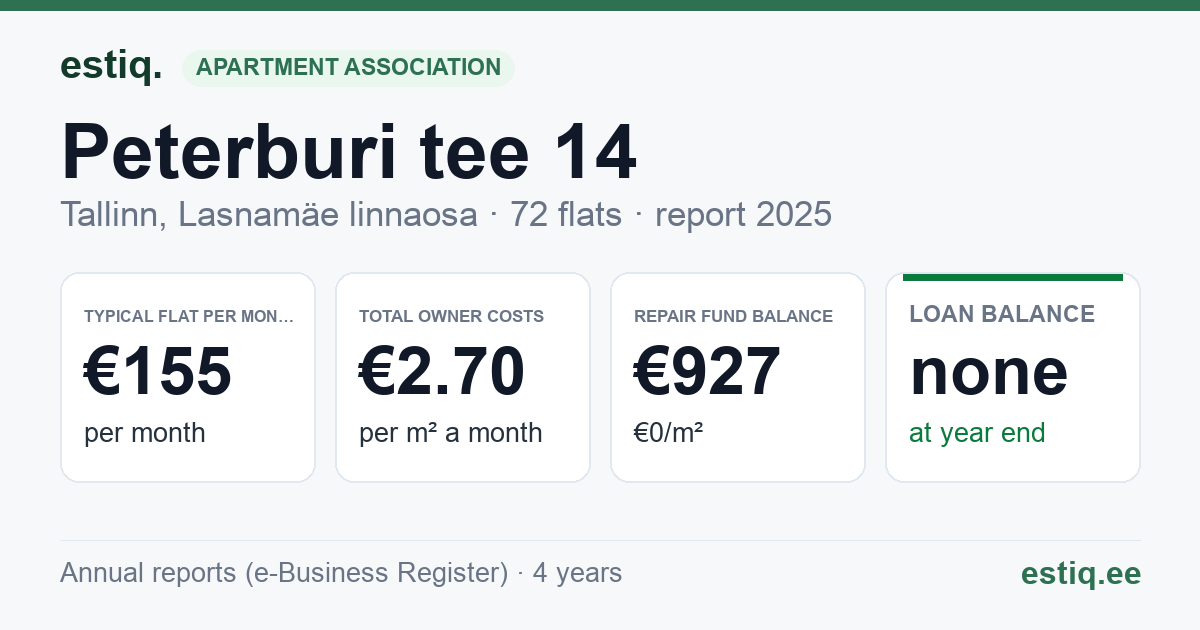
Task: Click the 'at year end' caption
Action: (x=977, y=433)
